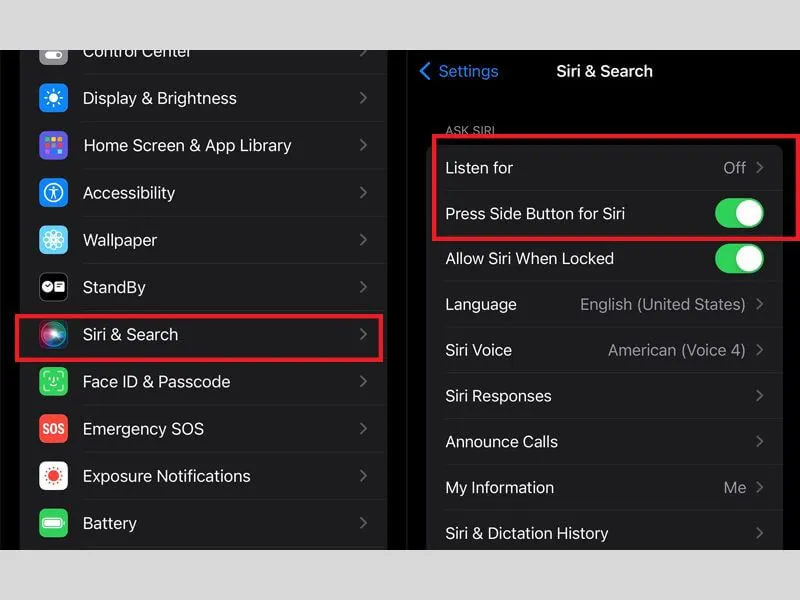Screen dimensions: 800x600
Task: Open Battery settings
Action: tap(203, 523)
